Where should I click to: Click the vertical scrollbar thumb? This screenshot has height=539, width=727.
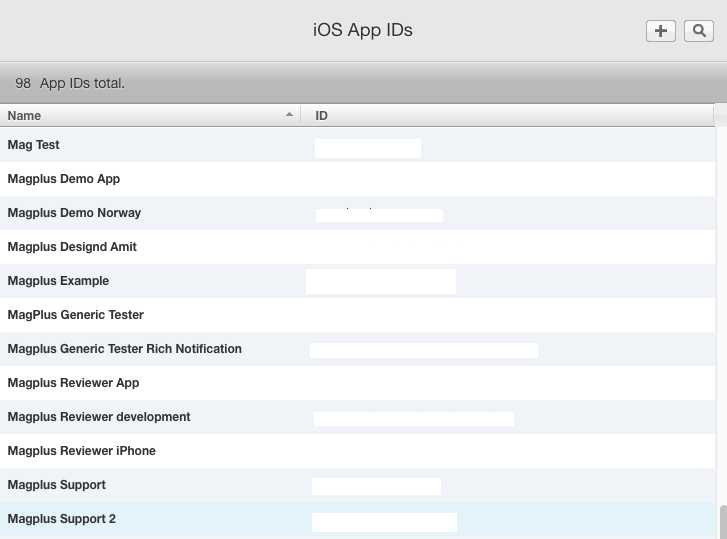click(x=722, y=523)
